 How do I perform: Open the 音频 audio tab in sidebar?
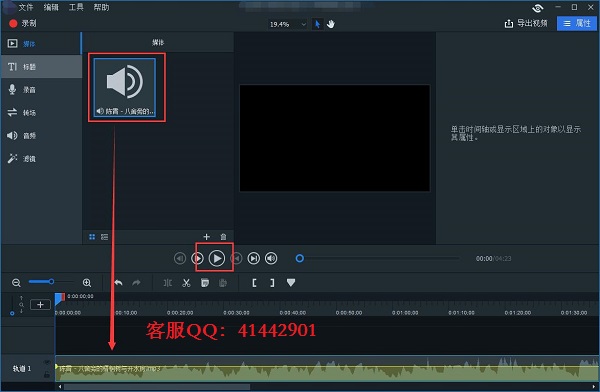[41, 136]
